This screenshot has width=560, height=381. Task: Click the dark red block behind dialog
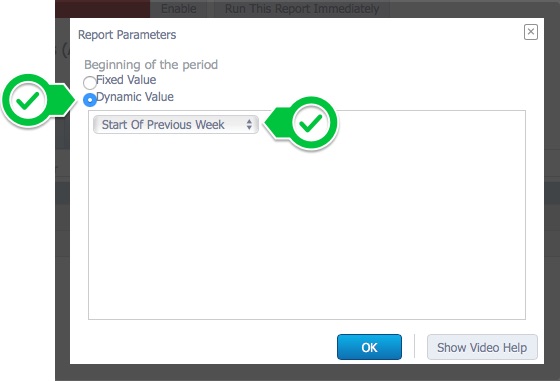click(x=102, y=9)
